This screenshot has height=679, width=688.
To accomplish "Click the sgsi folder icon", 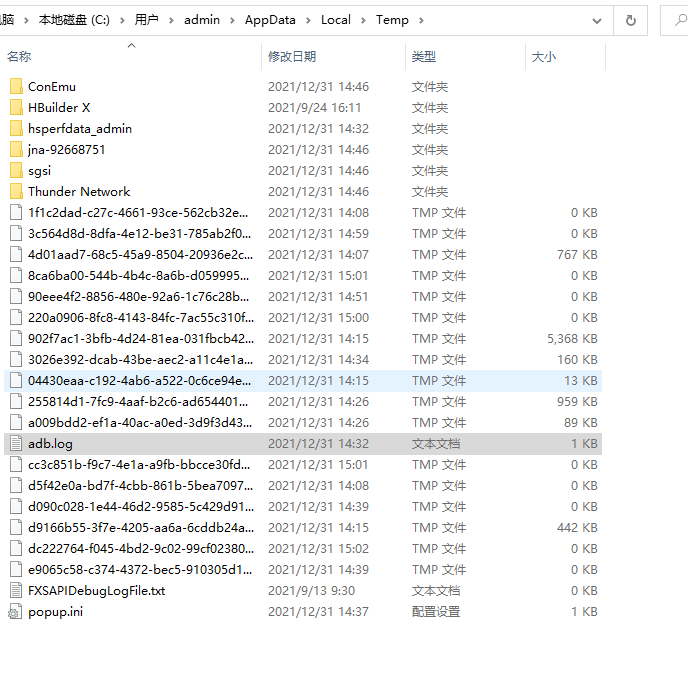I will [15, 171].
